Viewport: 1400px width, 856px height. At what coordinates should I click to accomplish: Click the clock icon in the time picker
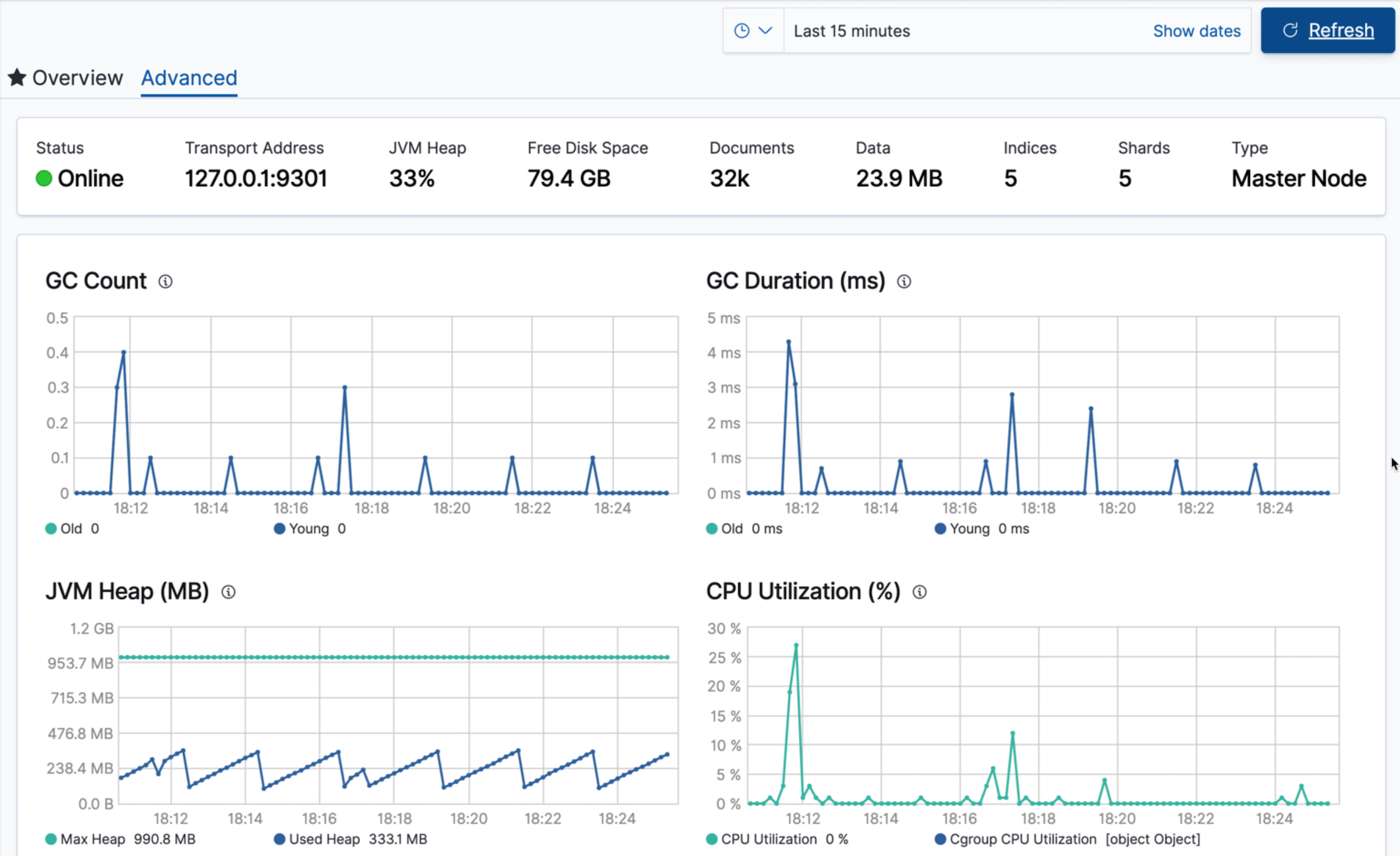(x=742, y=30)
